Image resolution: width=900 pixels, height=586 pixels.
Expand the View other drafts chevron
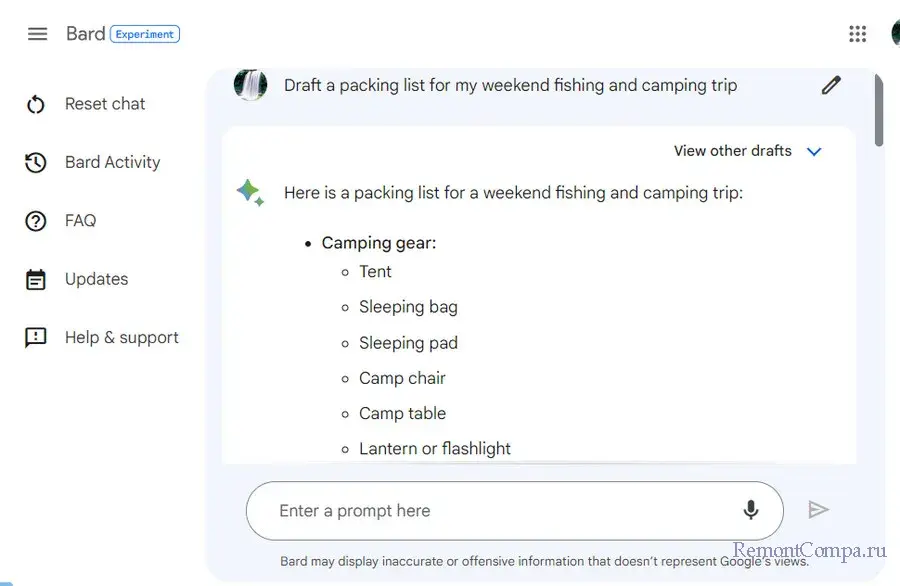coord(814,152)
